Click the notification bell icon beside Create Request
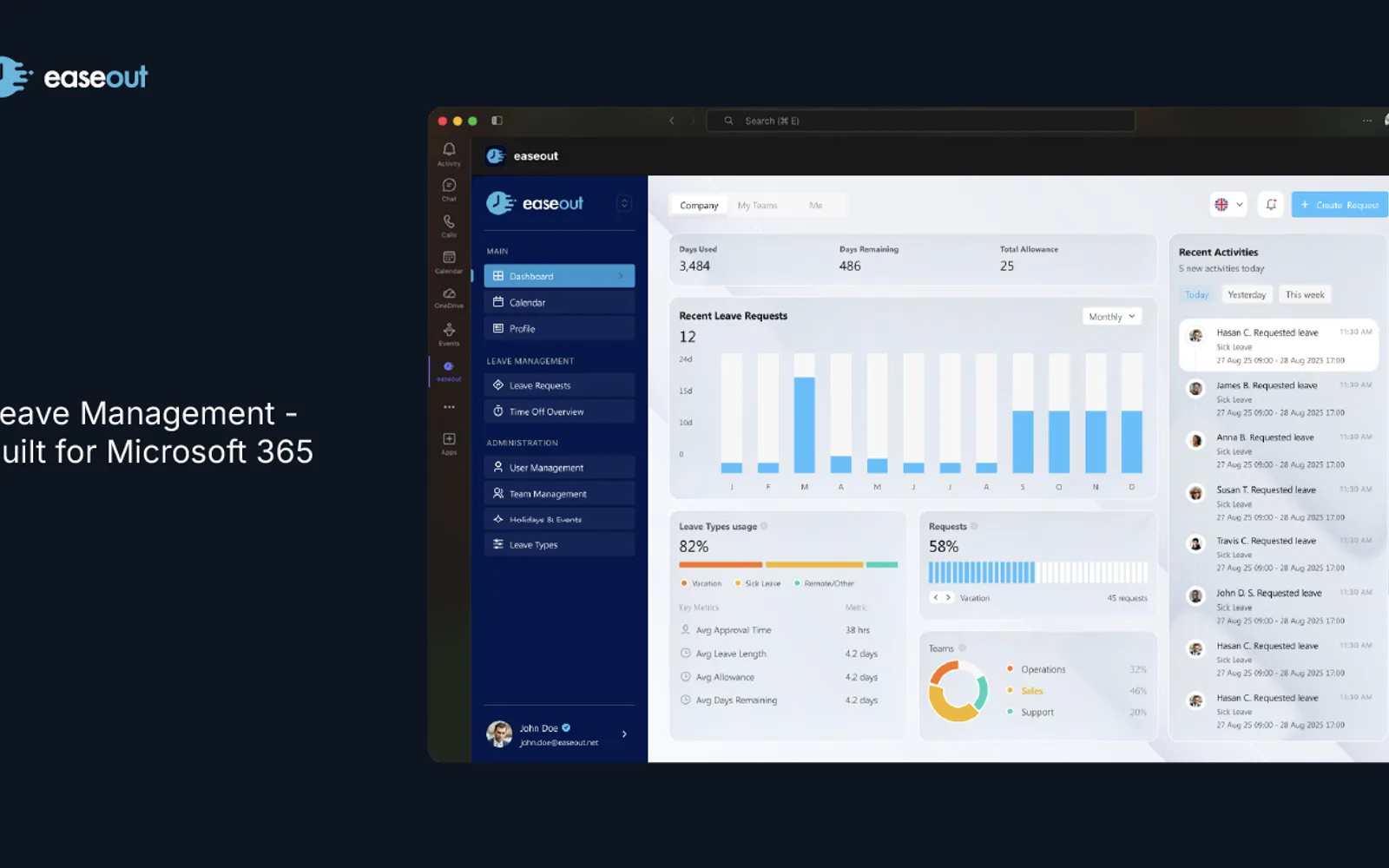This screenshot has height=868, width=1389. pos(1271,205)
